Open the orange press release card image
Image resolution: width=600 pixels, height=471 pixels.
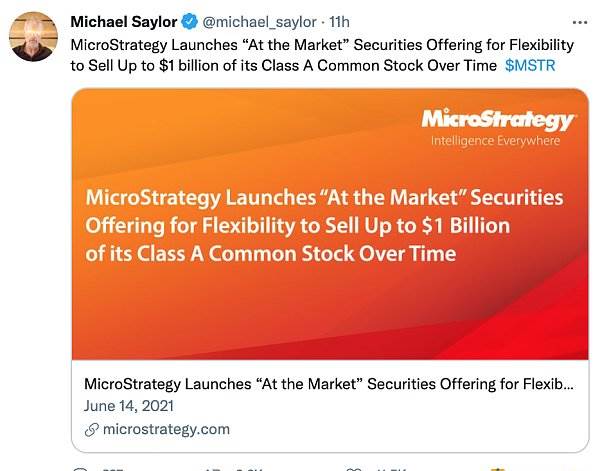(x=330, y=224)
